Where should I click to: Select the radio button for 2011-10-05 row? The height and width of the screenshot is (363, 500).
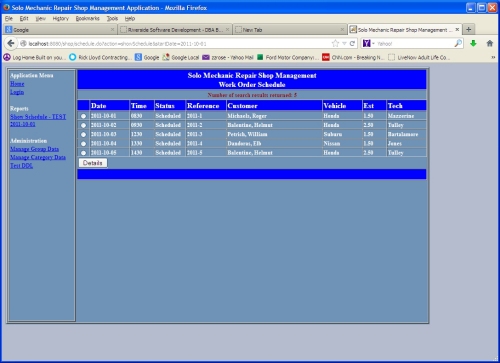click(x=83, y=153)
